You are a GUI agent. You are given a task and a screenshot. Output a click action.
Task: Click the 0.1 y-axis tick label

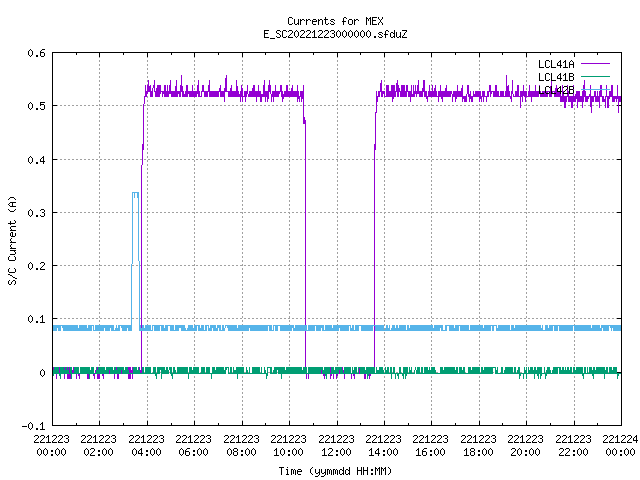(x=36, y=319)
